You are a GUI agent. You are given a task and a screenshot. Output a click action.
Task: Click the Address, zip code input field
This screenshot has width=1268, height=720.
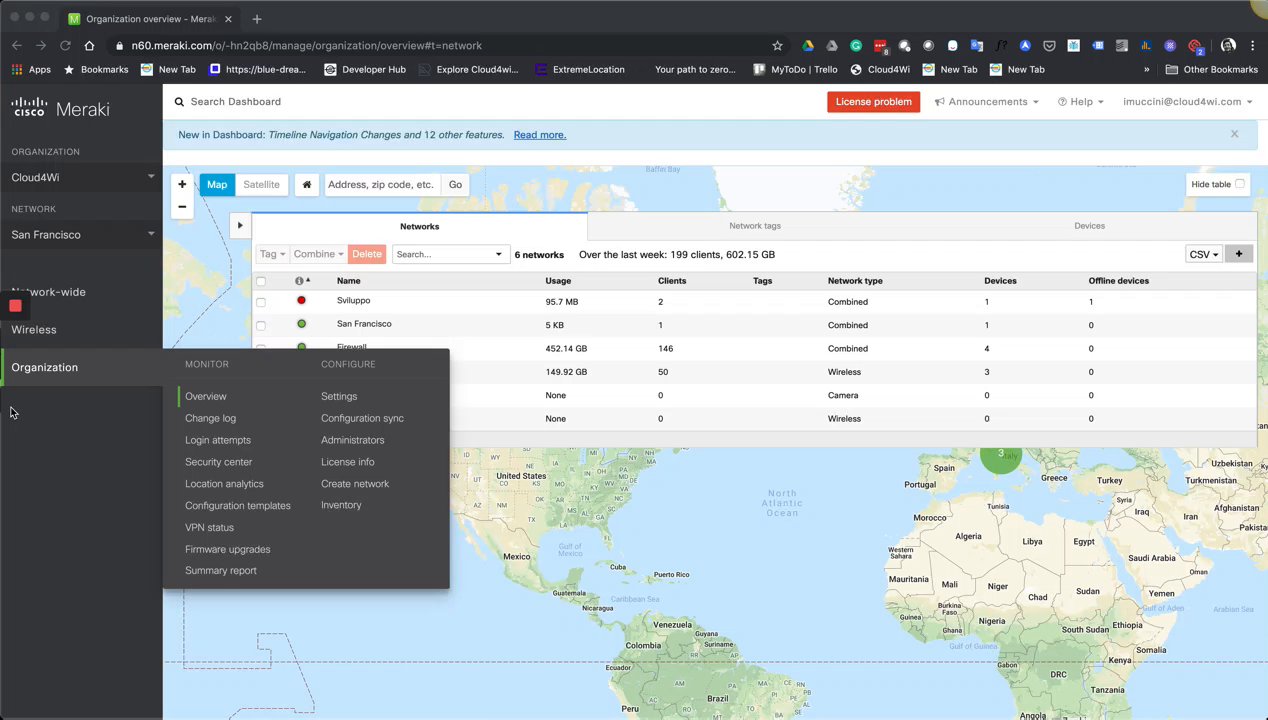382,185
